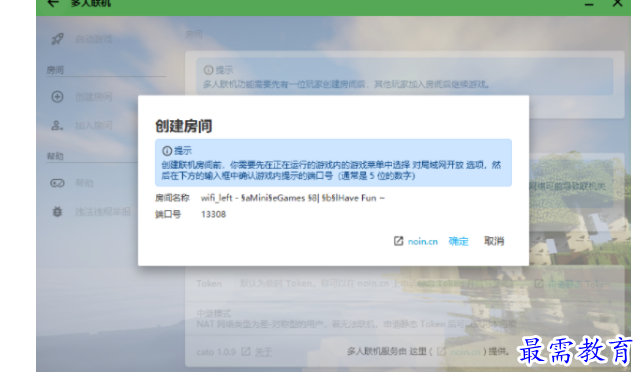Image resolution: width=641 pixels, height=382 pixels.
Task: Click the rocket icon for launching the game
Action: [57, 39]
